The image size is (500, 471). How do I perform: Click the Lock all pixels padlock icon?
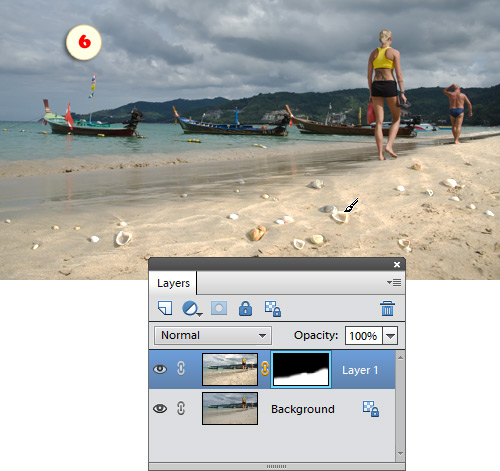coord(245,308)
